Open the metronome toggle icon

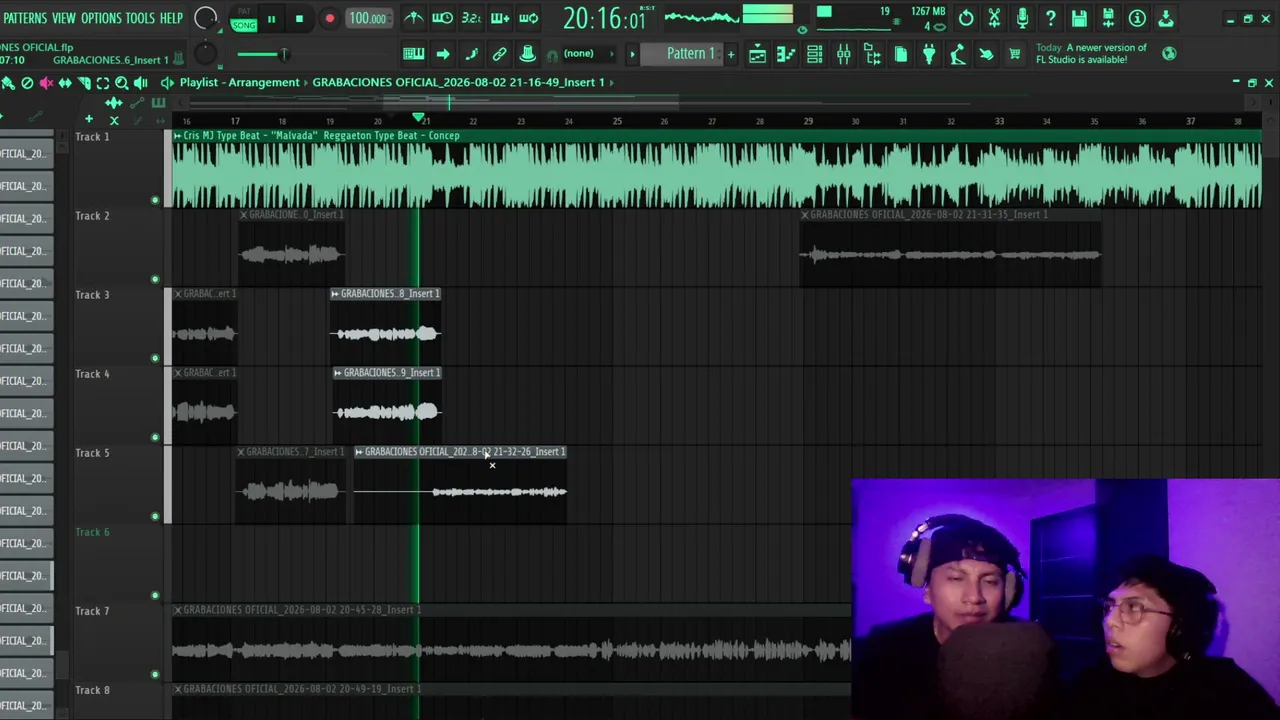tap(414, 18)
